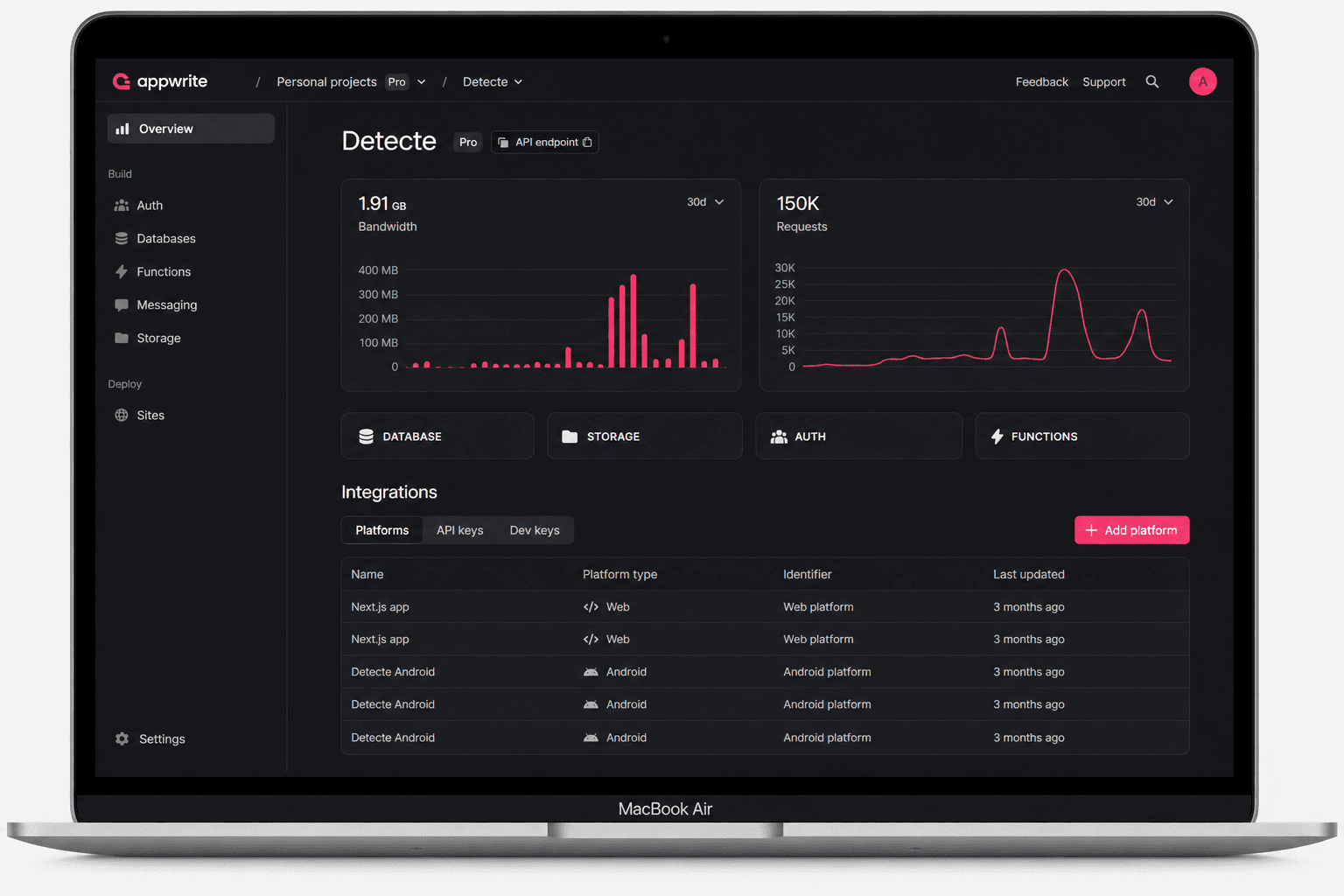Open the Bandwidth 30d period dropdown
The width and height of the screenshot is (1344, 896).
click(705, 202)
